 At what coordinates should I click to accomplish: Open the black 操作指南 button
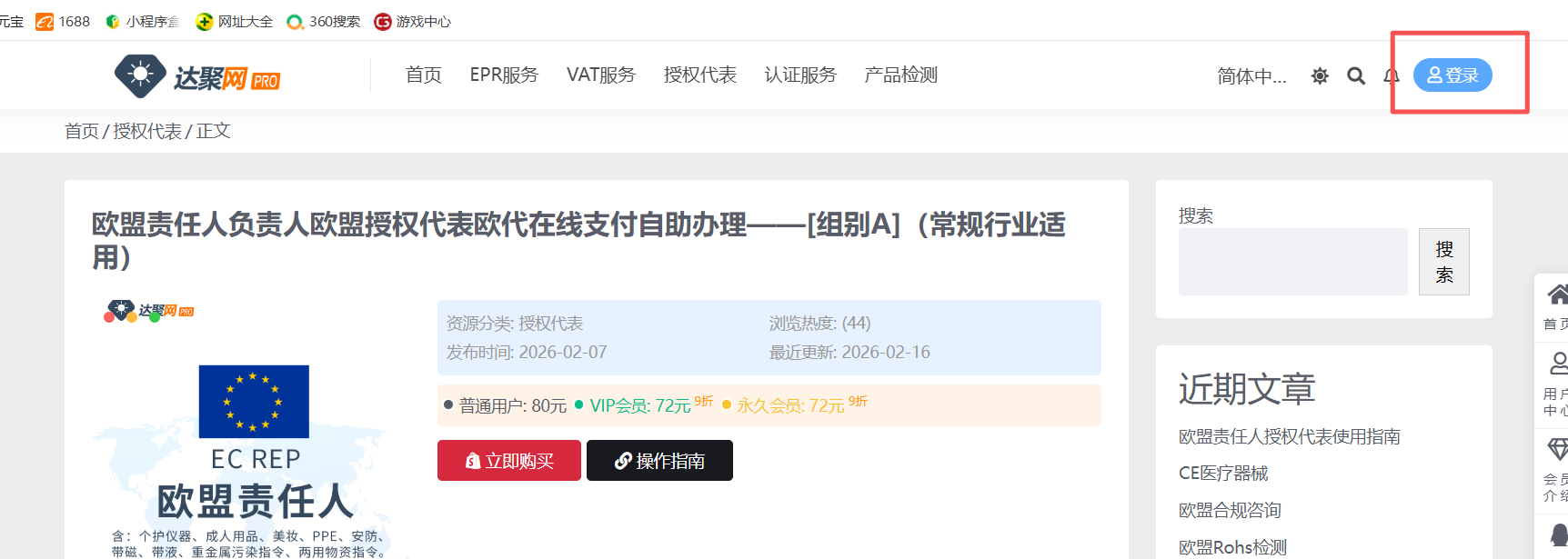pyautogui.click(x=659, y=461)
